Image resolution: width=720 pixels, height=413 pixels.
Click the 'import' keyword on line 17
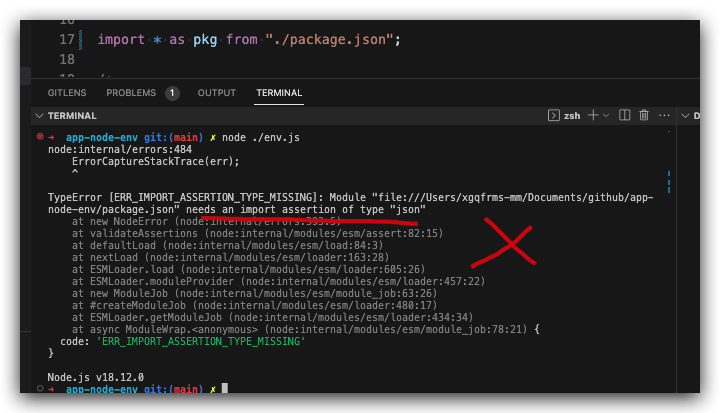coord(121,40)
